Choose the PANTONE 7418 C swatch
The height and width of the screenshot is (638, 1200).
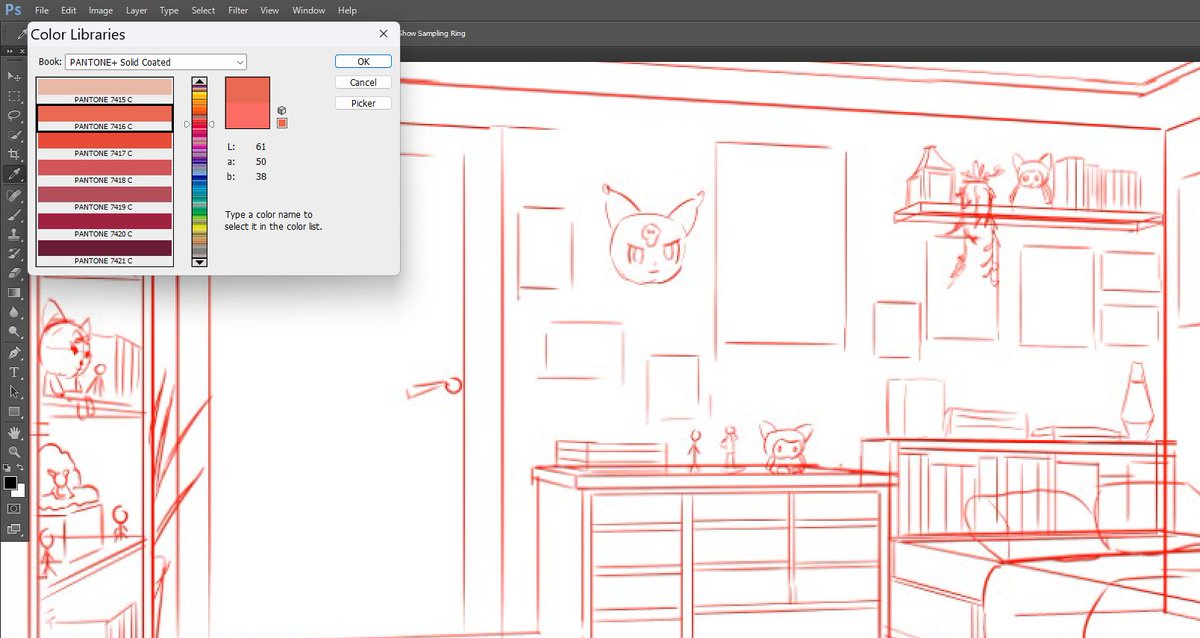pyautogui.click(x=105, y=172)
